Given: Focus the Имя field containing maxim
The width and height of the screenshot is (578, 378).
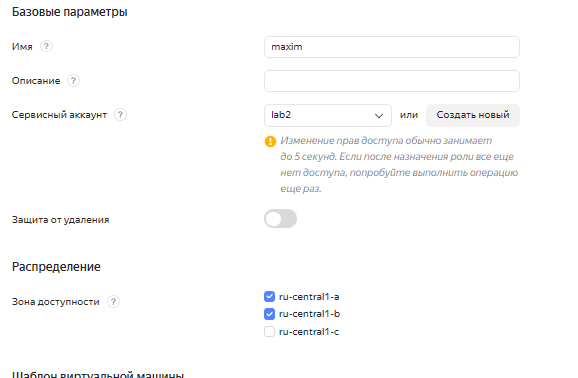Looking at the screenshot, I should (x=392, y=47).
